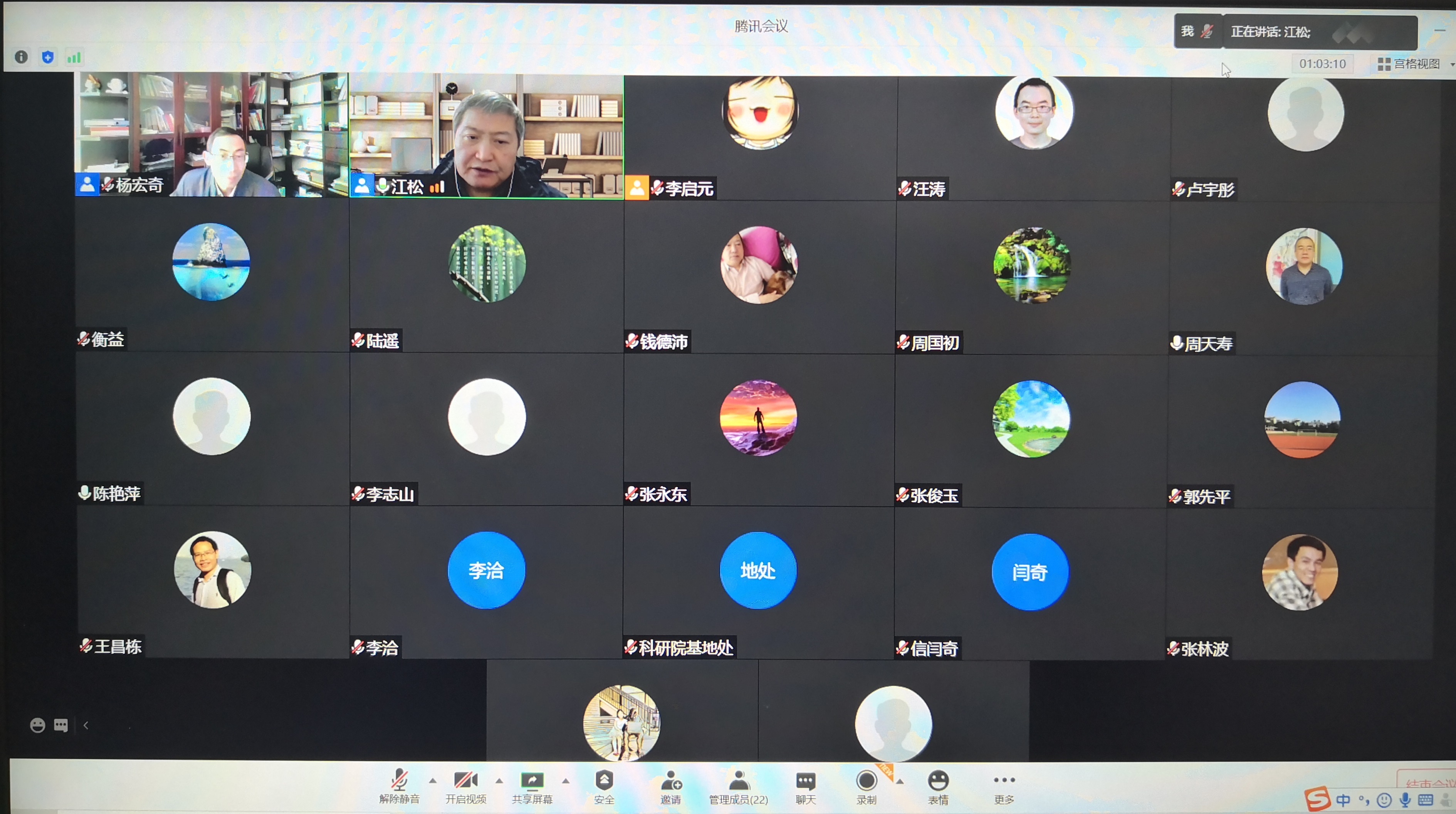Expand video options arrow beside 开启视频
Screen dimensions: 1456x814
point(499,781)
